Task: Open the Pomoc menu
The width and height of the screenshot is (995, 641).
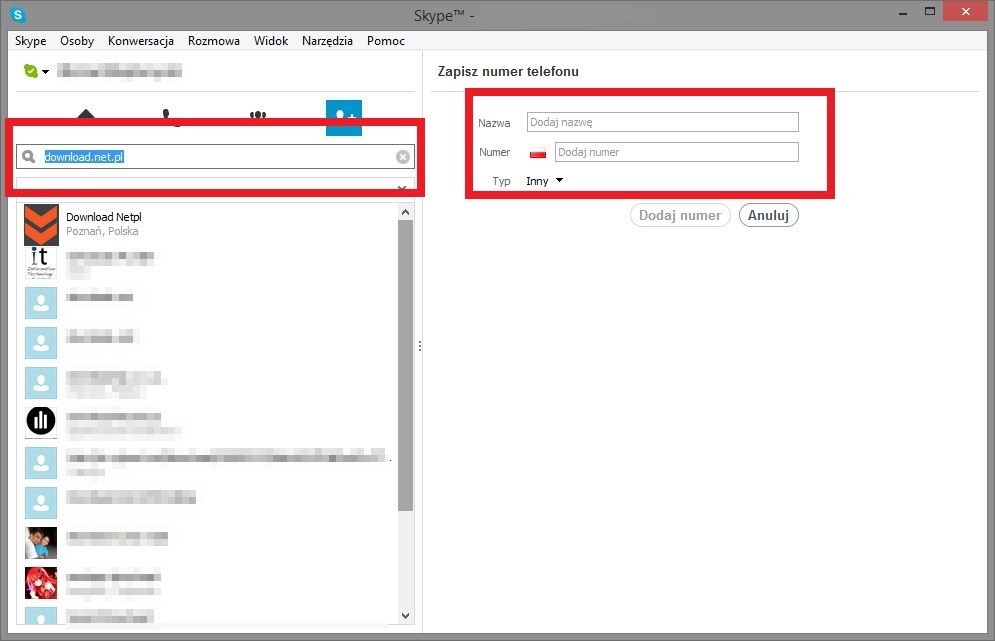Action: coord(386,41)
